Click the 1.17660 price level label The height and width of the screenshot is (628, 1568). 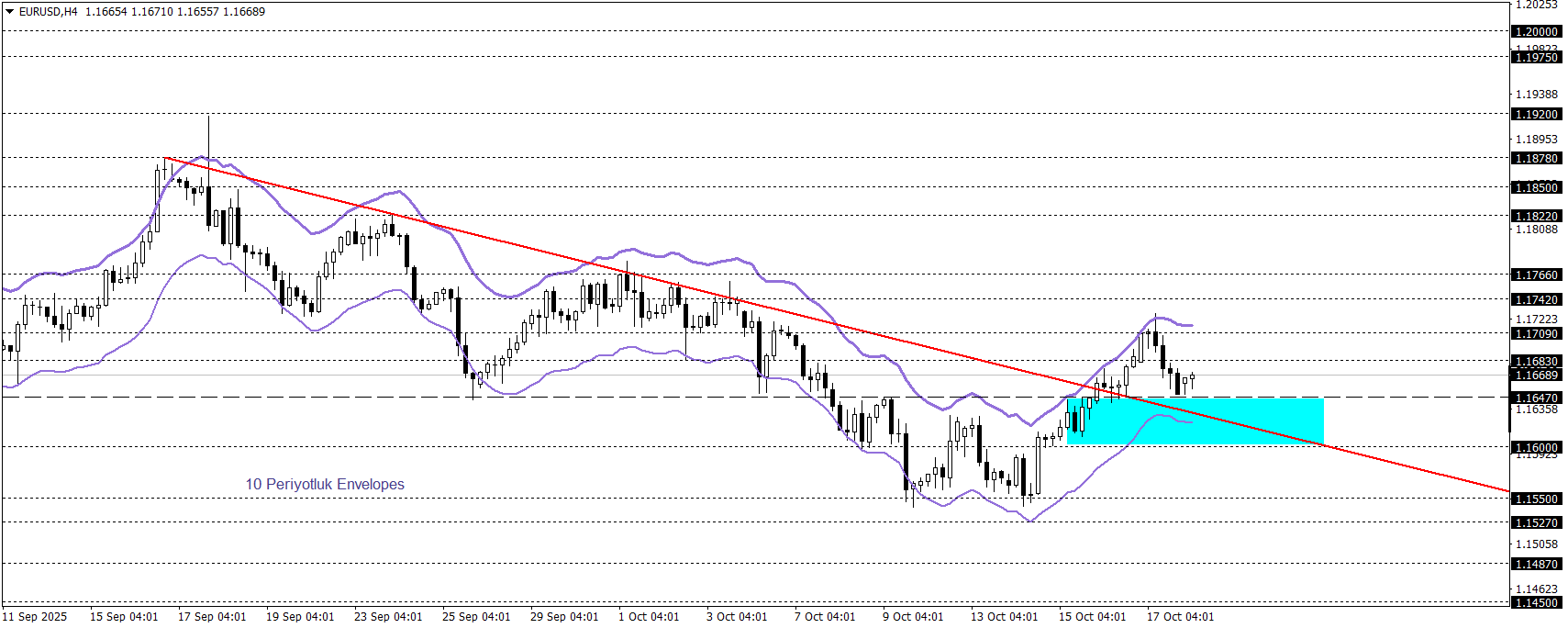coord(1536,275)
